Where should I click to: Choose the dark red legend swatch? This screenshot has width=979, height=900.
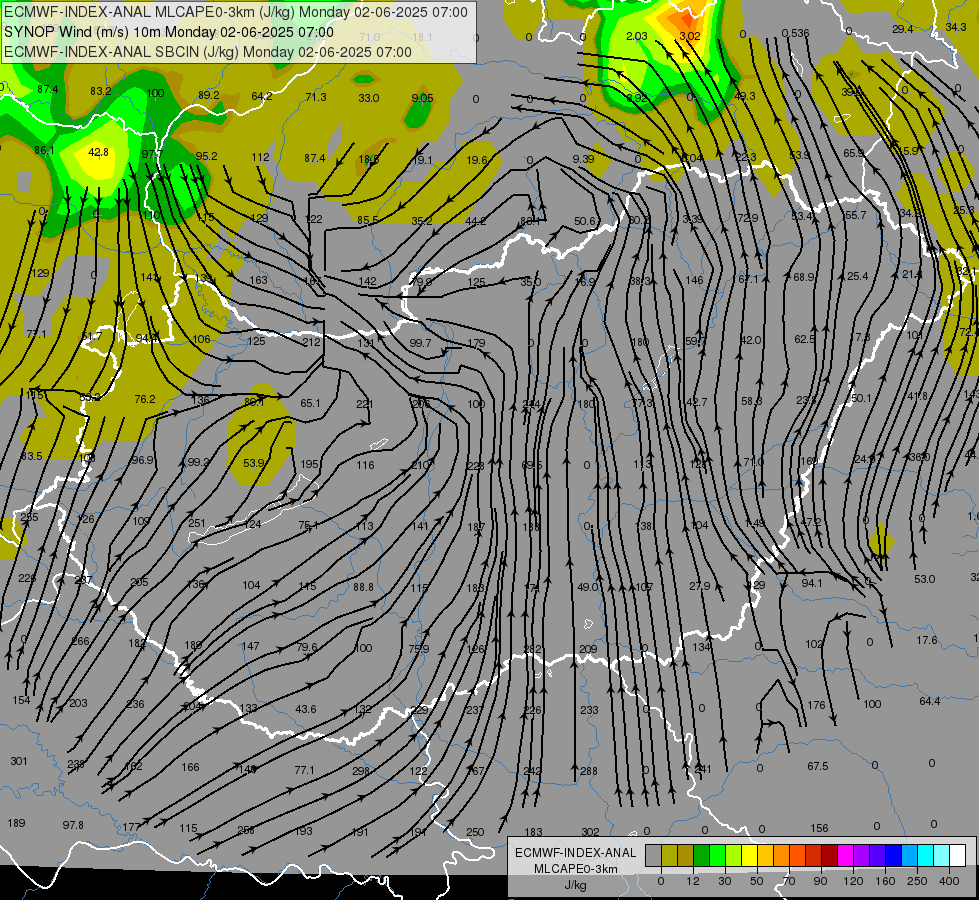(x=829, y=855)
